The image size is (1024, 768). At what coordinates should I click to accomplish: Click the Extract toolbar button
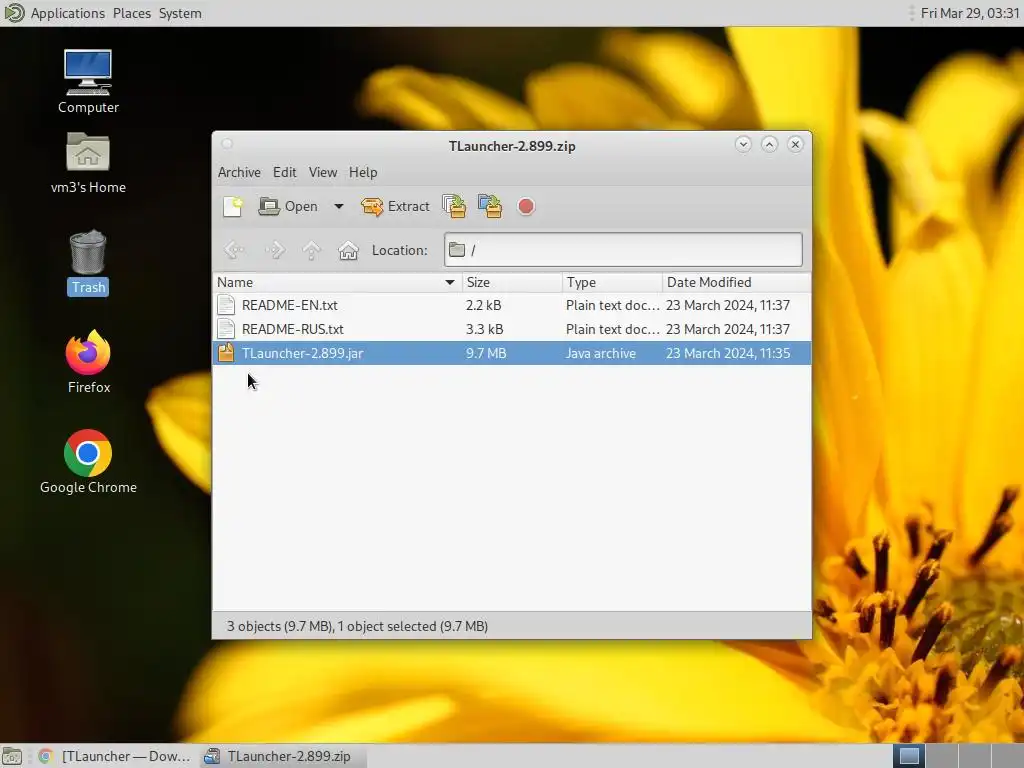click(x=395, y=206)
